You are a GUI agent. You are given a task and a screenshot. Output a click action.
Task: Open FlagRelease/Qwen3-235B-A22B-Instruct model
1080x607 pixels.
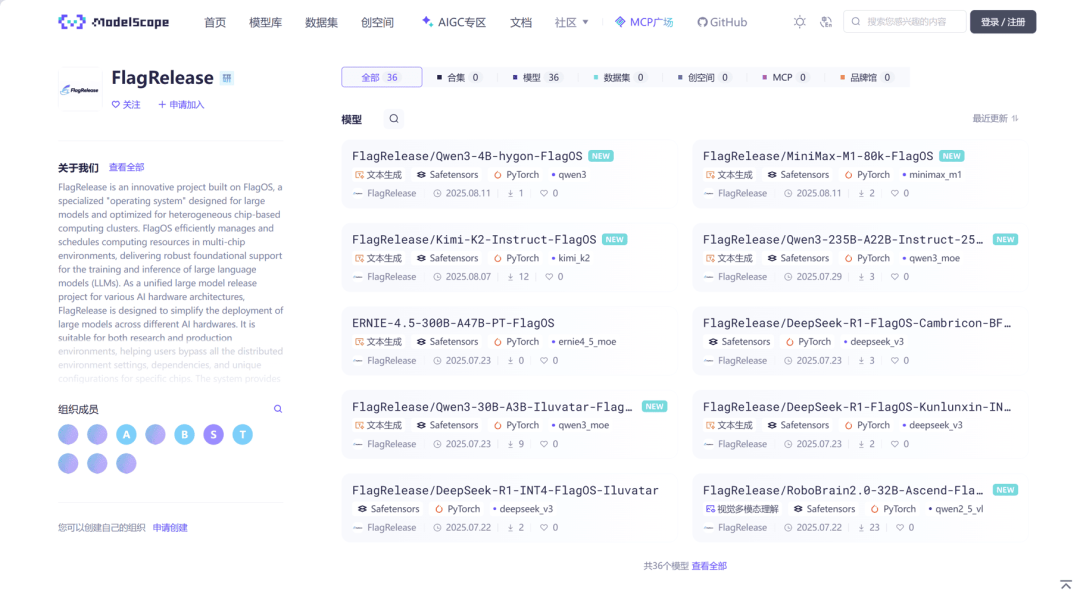(x=843, y=240)
